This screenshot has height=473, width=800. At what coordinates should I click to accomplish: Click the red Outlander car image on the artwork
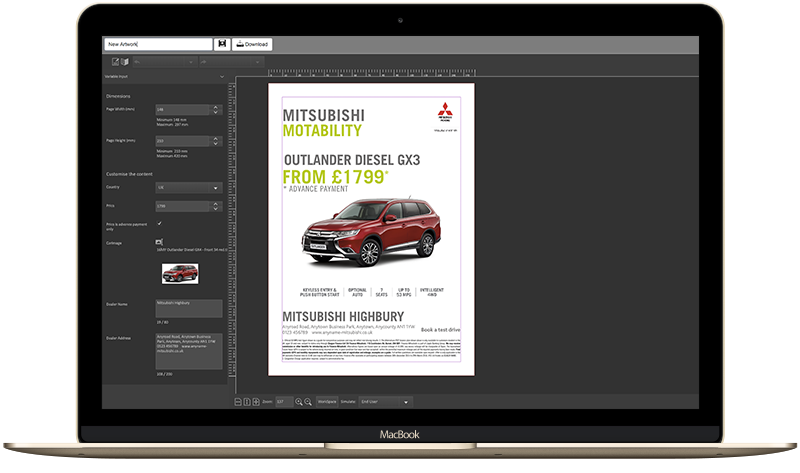pyautogui.click(x=371, y=231)
